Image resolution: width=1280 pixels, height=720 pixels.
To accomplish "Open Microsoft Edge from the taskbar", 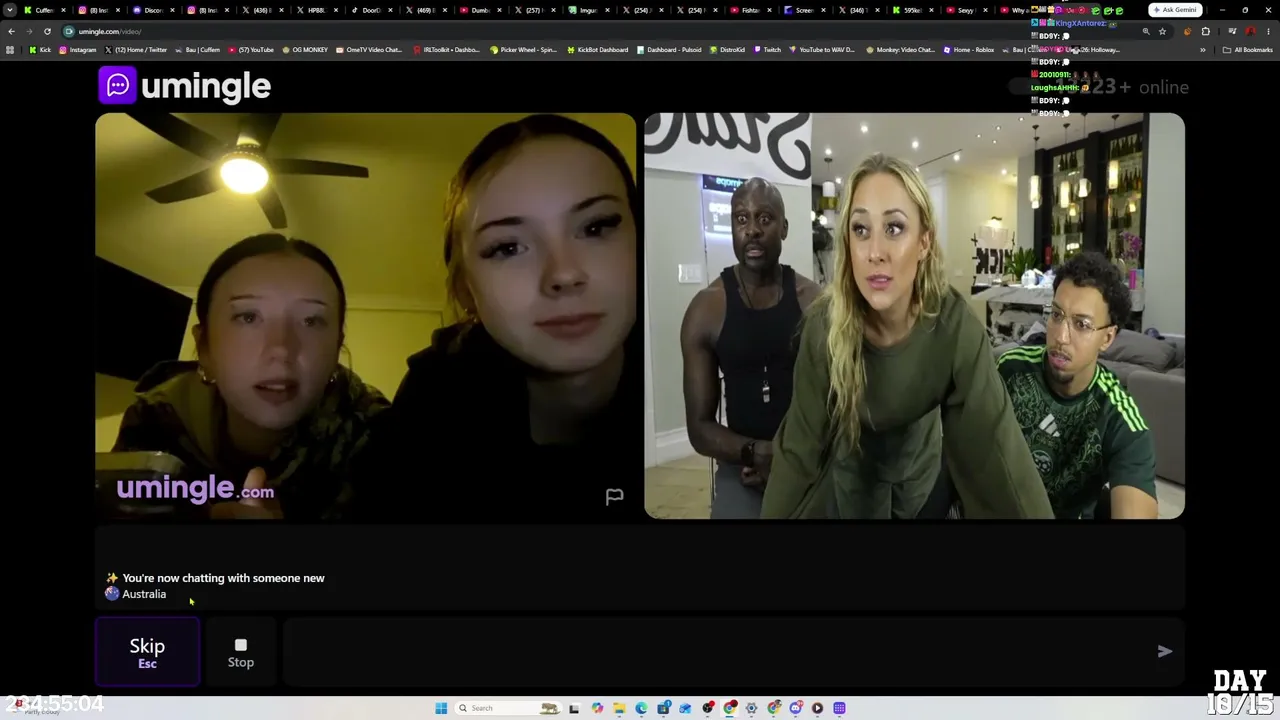I will click(641, 708).
